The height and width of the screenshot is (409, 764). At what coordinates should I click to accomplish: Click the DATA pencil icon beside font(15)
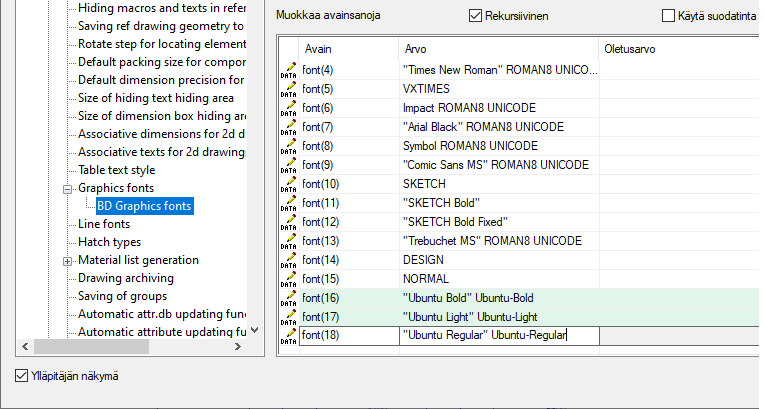click(288, 280)
